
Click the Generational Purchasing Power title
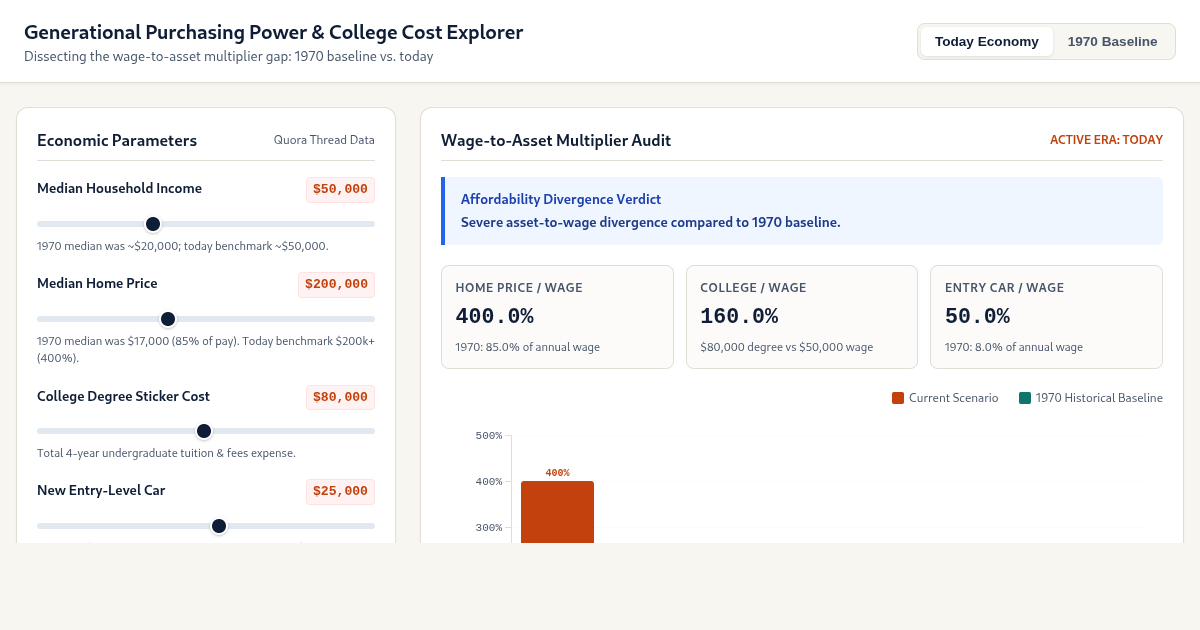[273, 32]
